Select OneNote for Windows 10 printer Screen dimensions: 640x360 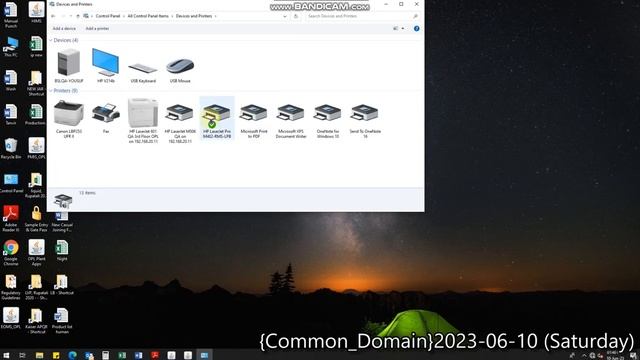pyautogui.click(x=328, y=120)
